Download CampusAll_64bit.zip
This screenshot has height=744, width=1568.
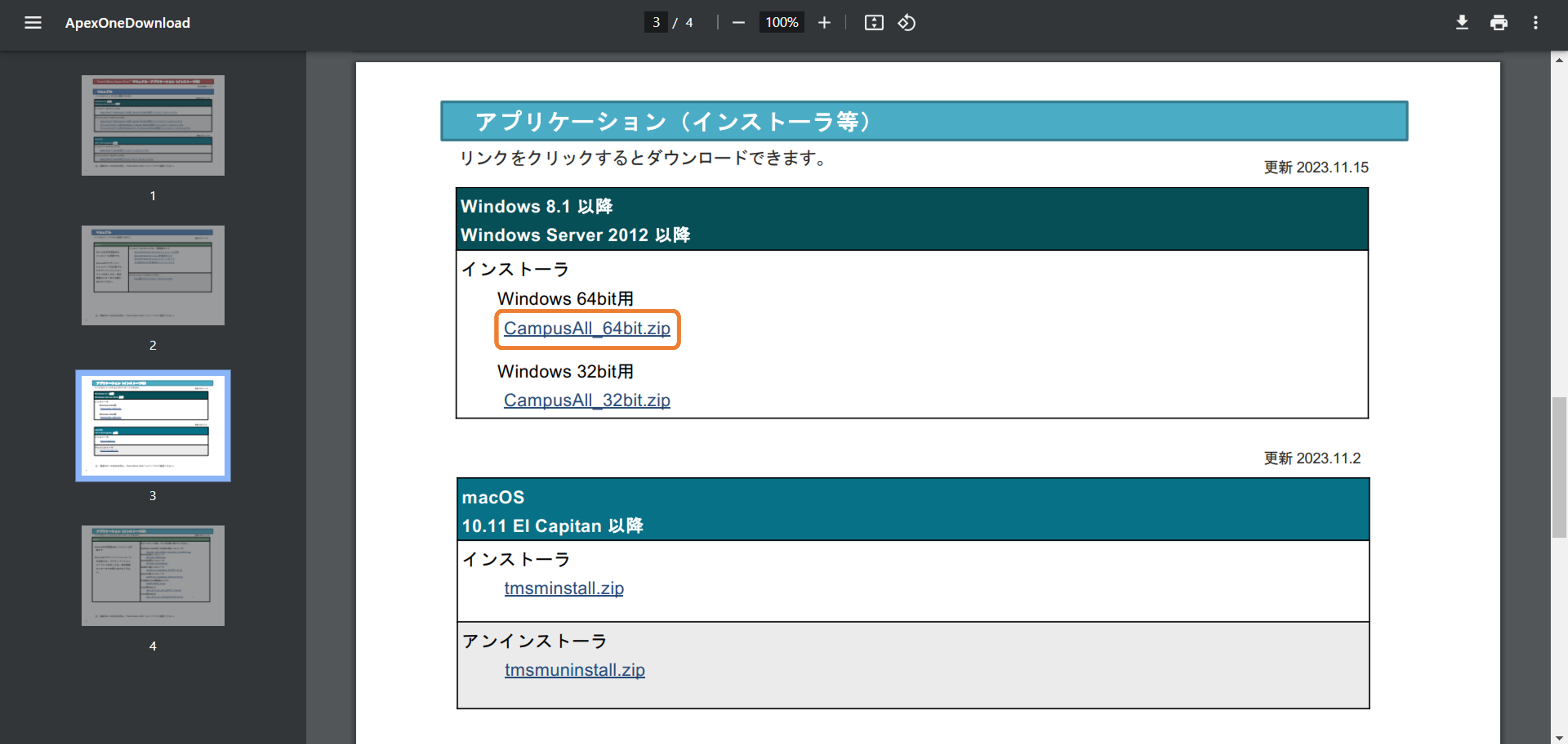click(x=587, y=328)
